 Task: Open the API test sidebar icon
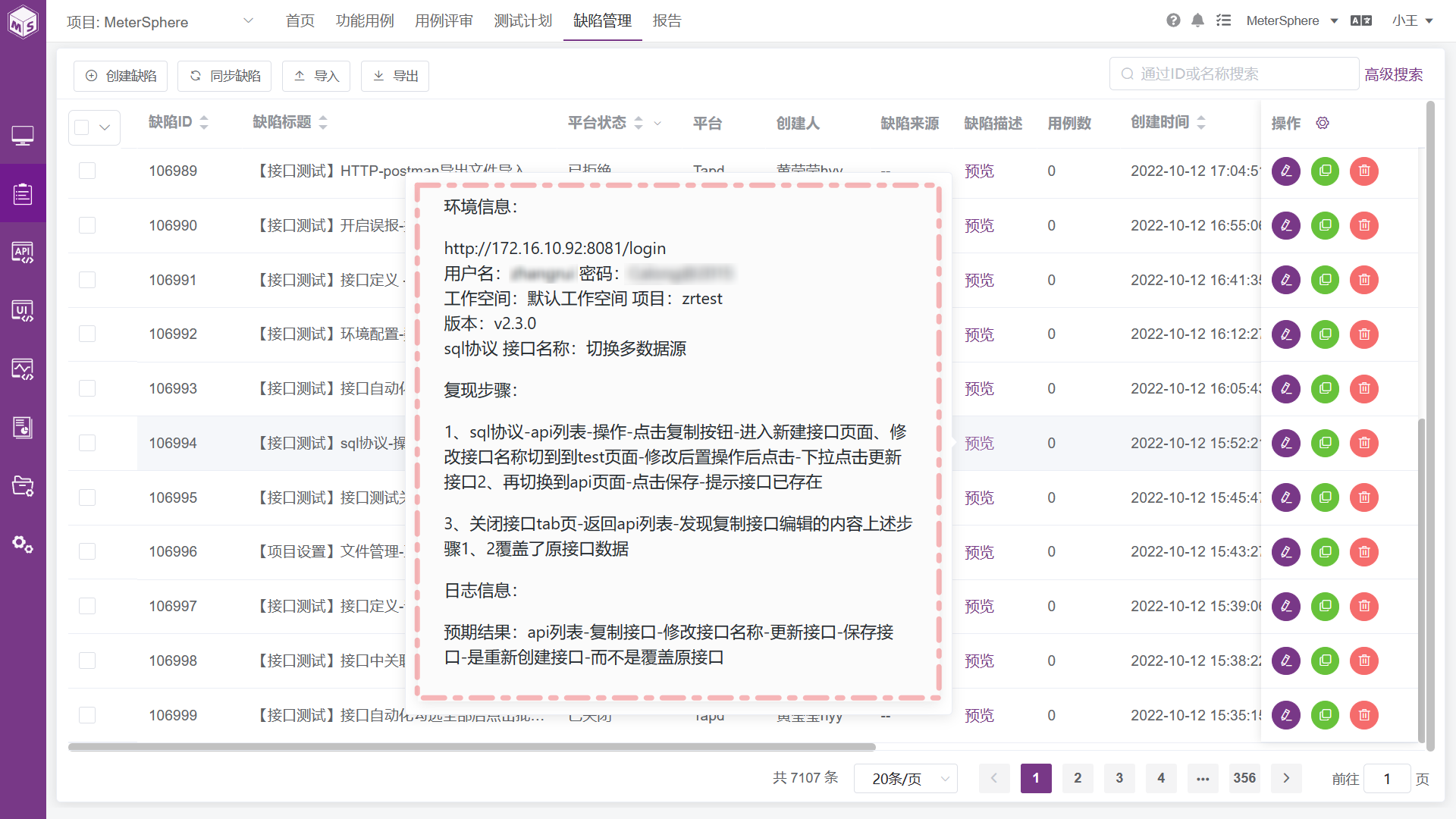23,253
